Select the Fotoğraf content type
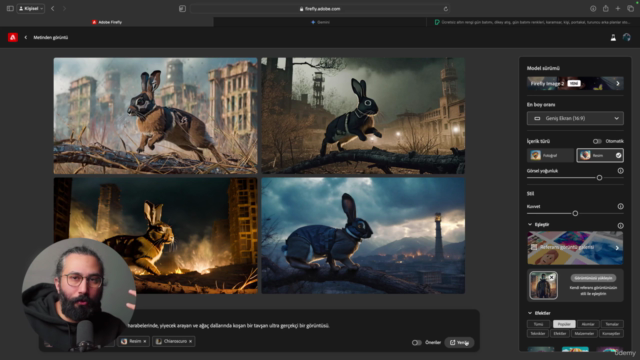This screenshot has height=360, width=640. click(x=550, y=155)
